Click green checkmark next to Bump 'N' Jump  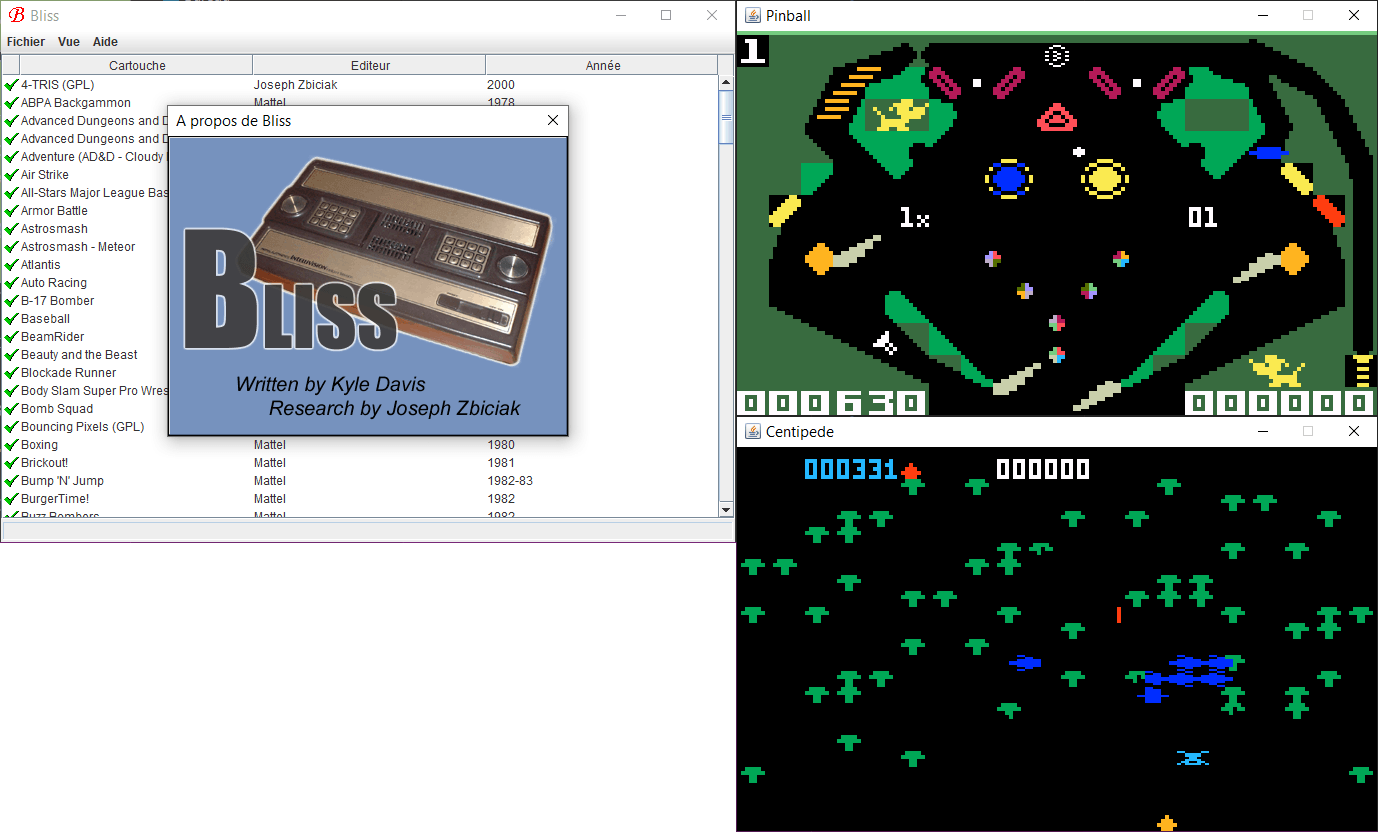click(x=12, y=481)
